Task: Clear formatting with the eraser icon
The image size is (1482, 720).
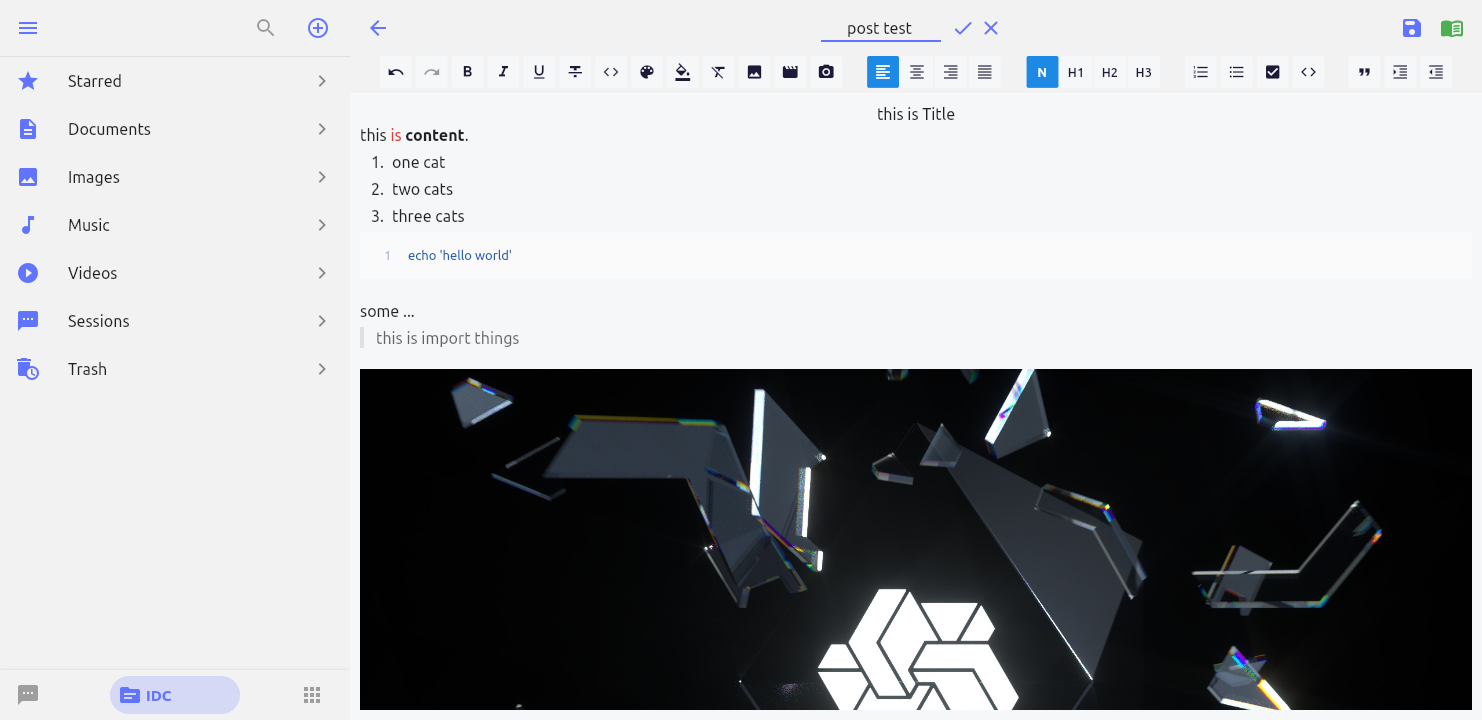Action: (718, 71)
